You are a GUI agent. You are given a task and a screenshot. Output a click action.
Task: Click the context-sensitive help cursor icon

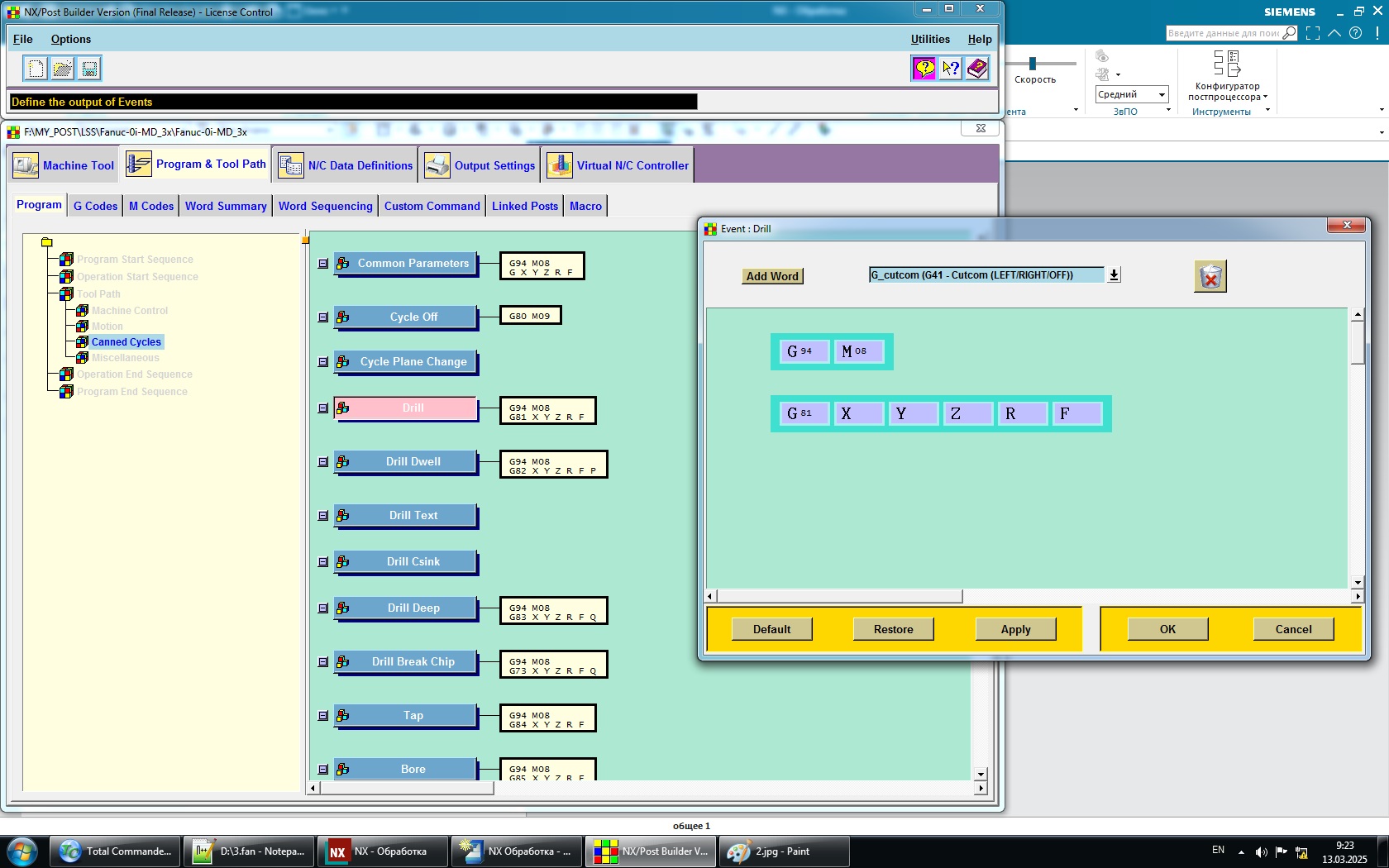(951, 69)
